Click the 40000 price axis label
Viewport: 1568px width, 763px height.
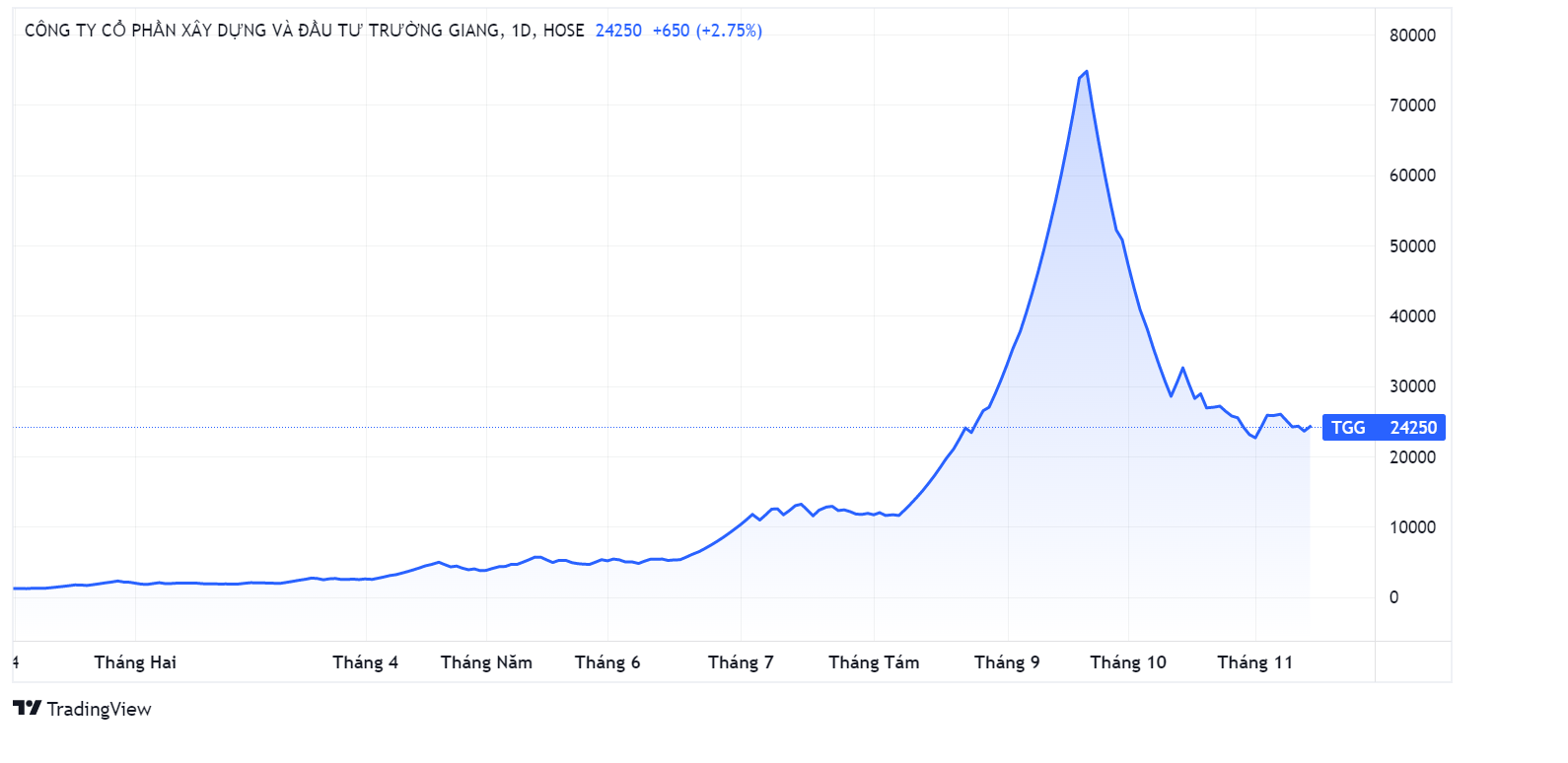click(x=1412, y=316)
